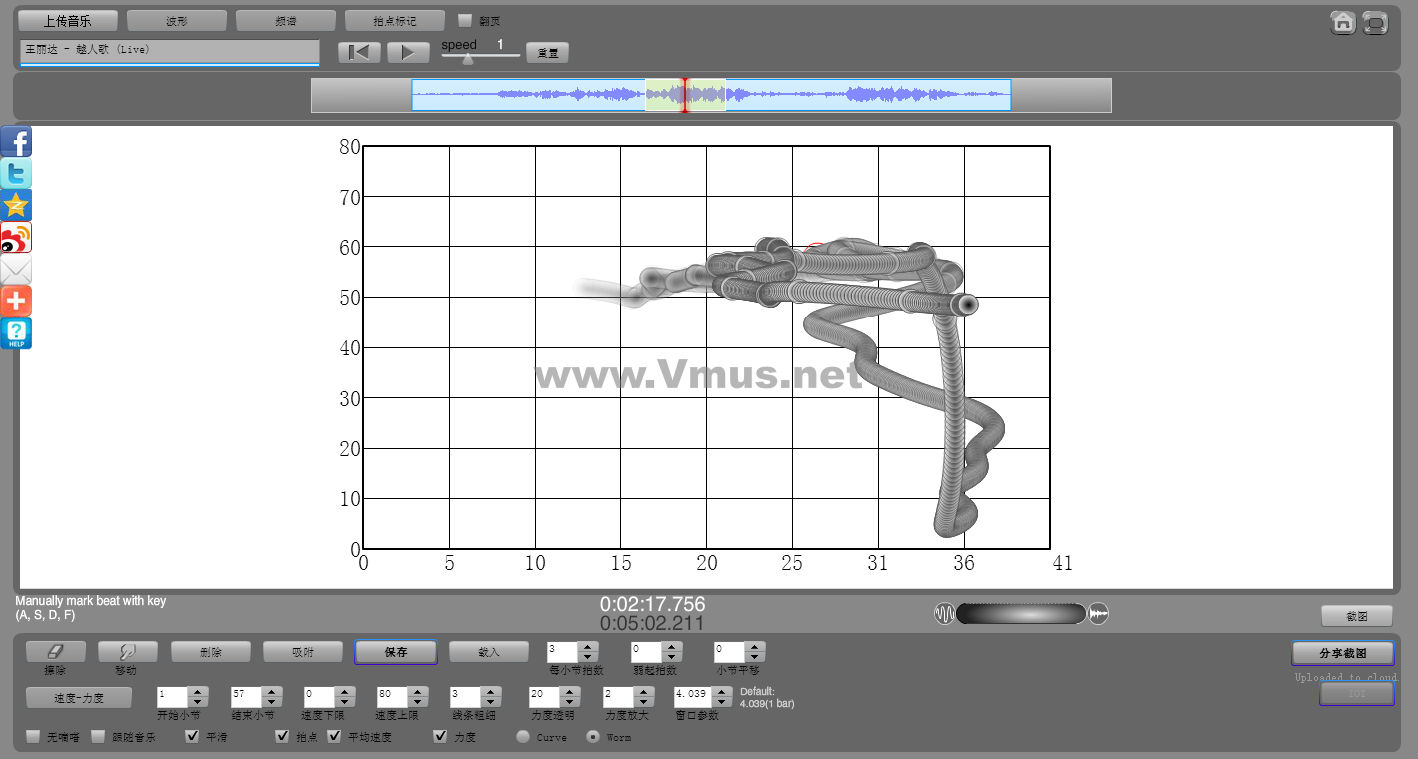Click the home icon at top right
Viewport: 1418px width, 759px height.
click(x=1343, y=23)
